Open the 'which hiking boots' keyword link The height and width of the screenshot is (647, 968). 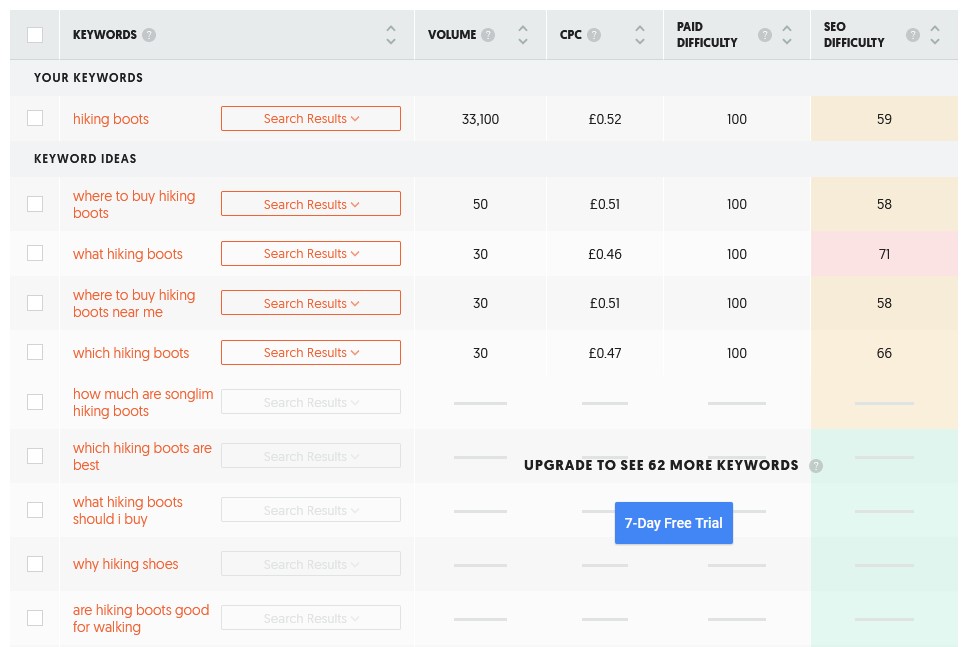pos(131,353)
